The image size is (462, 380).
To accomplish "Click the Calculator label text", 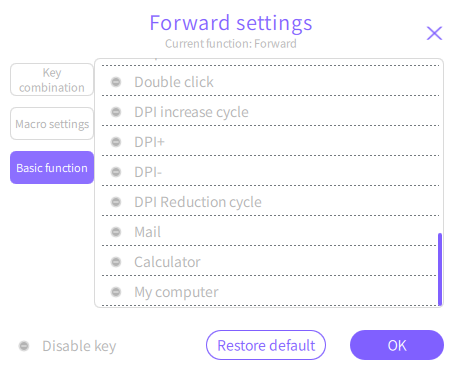I will (x=167, y=262).
